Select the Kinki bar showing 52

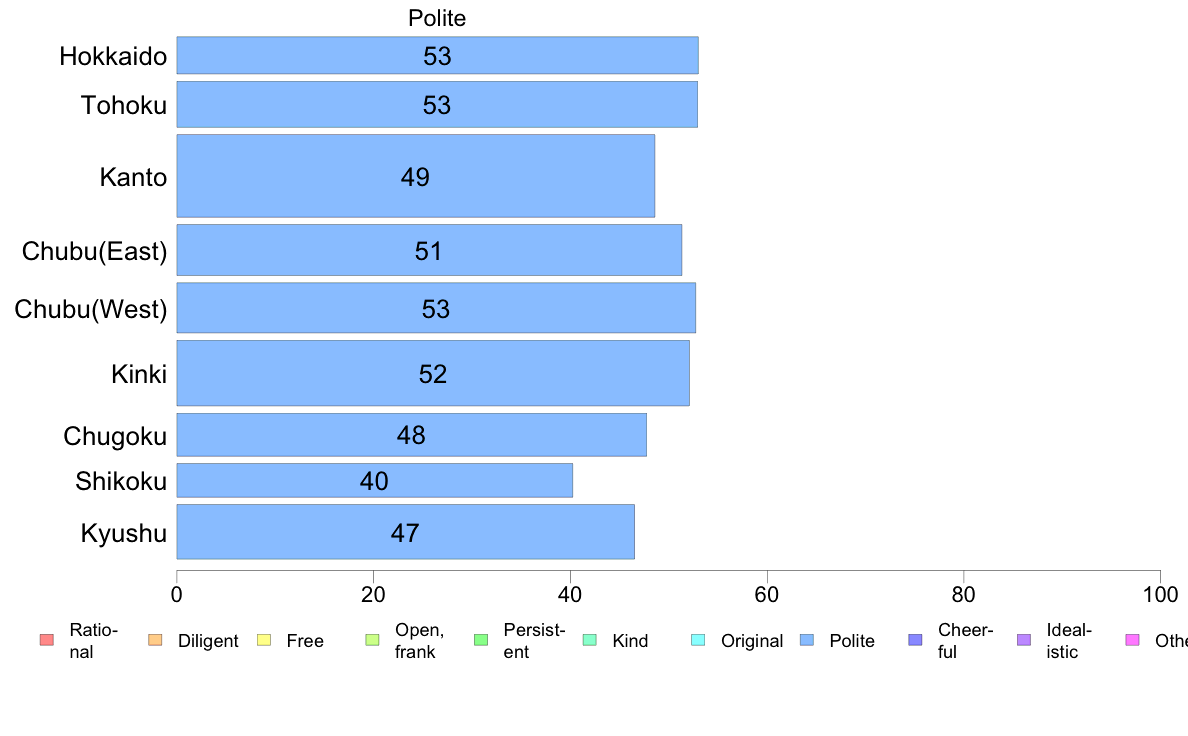[x=433, y=373]
